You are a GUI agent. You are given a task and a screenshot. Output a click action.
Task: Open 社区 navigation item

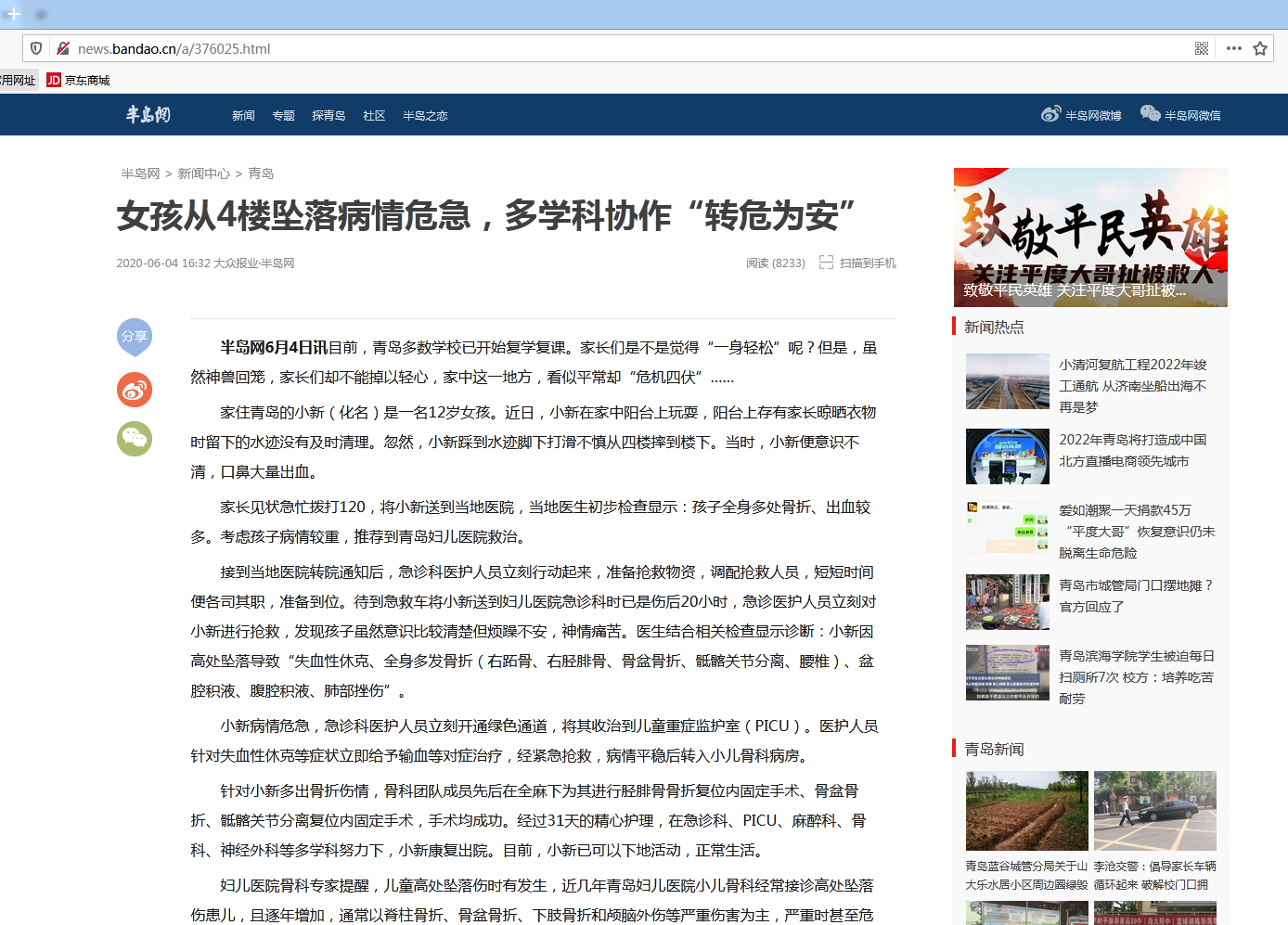coord(374,116)
